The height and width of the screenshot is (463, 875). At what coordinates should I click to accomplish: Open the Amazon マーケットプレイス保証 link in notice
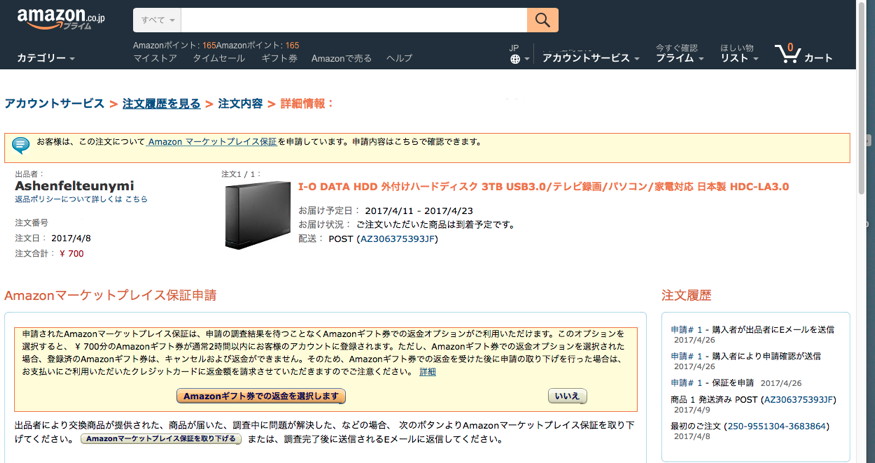coord(212,142)
